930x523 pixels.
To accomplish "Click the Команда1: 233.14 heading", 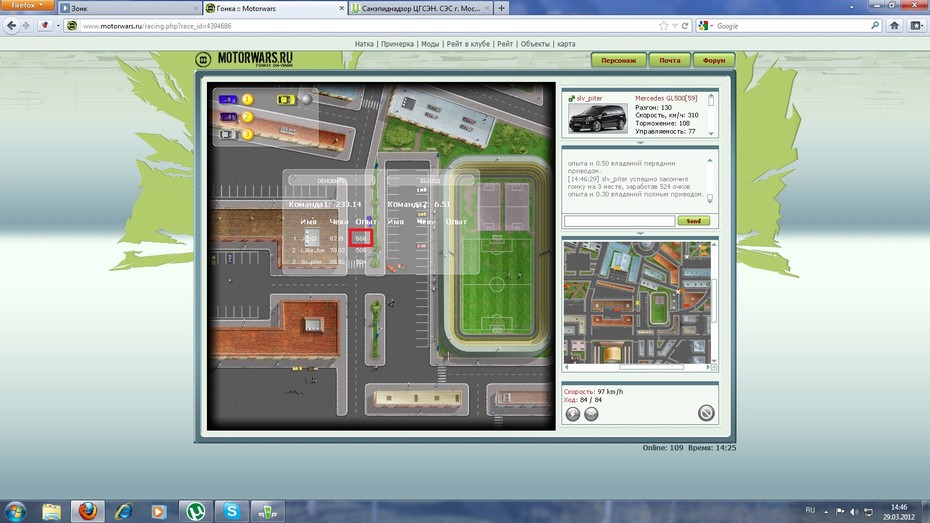I will tap(324, 204).
